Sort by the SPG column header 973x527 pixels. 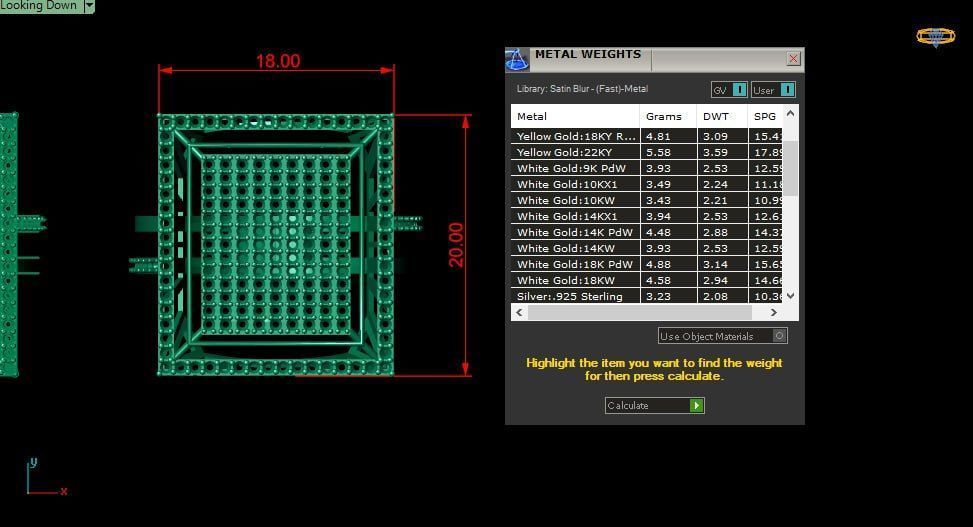point(765,116)
